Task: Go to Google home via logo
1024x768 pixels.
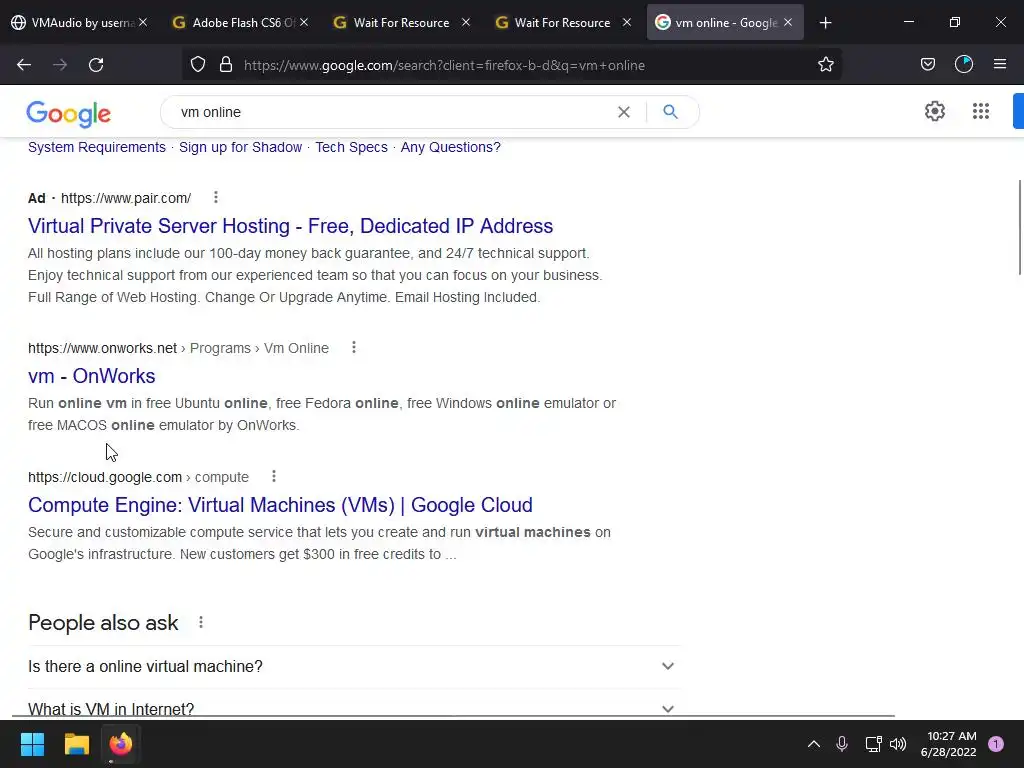Action: point(69,114)
